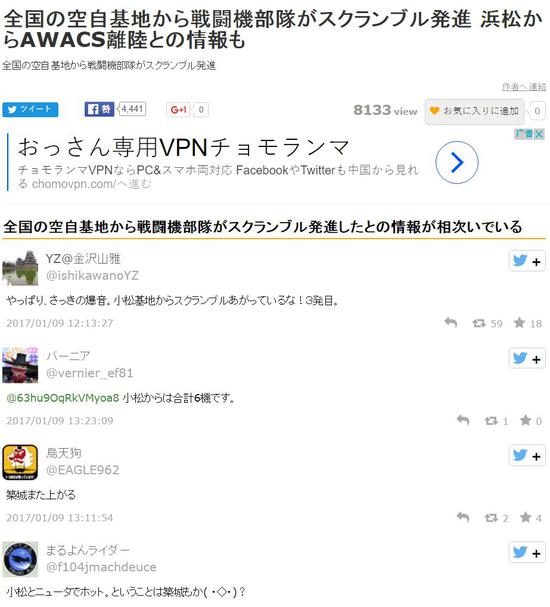Screen dimensions: 550x607
Task: Click the Google +1 button
Action: click(x=178, y=110)
